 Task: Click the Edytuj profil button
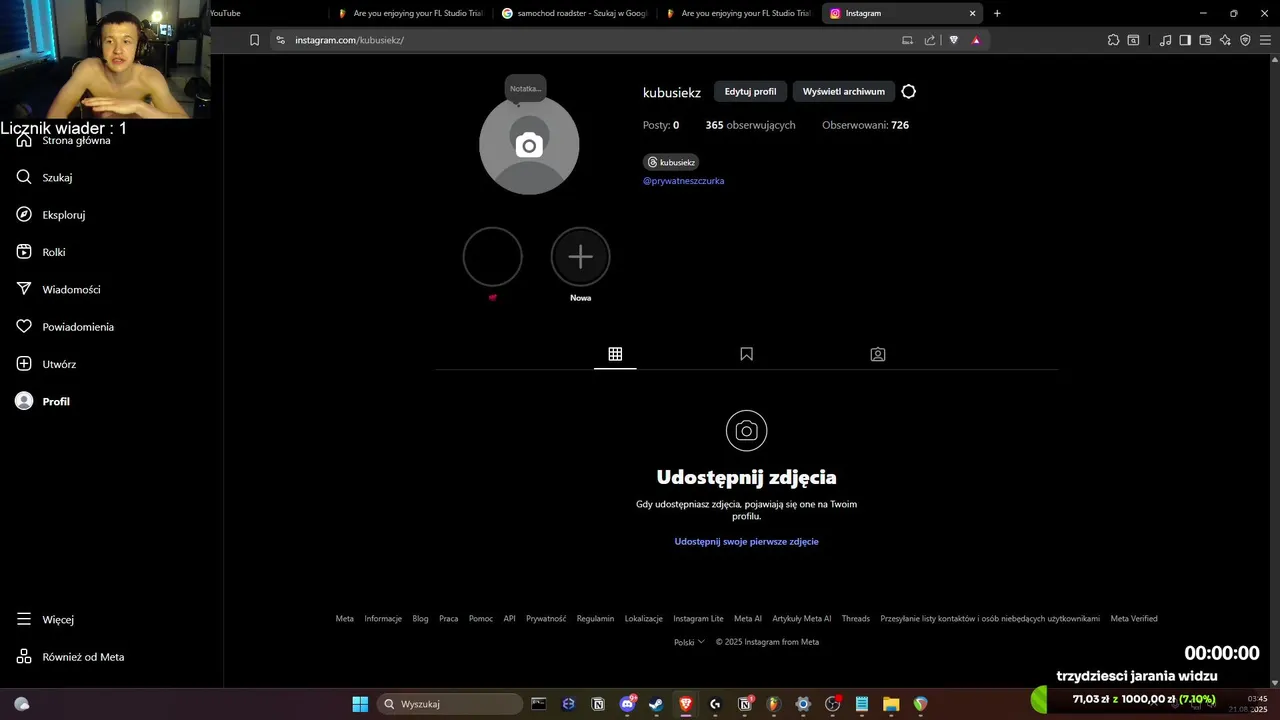point(750,91)
